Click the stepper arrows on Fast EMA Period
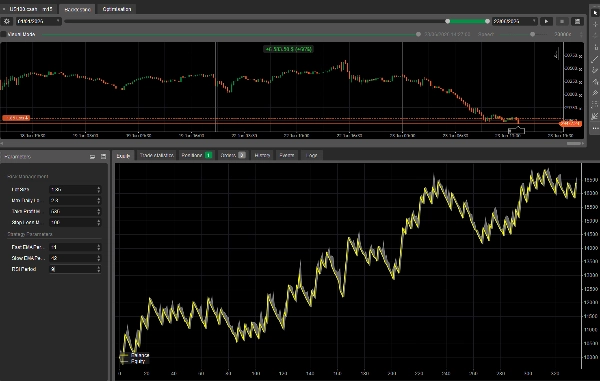The image size is (600, 381). pos(99,247)
